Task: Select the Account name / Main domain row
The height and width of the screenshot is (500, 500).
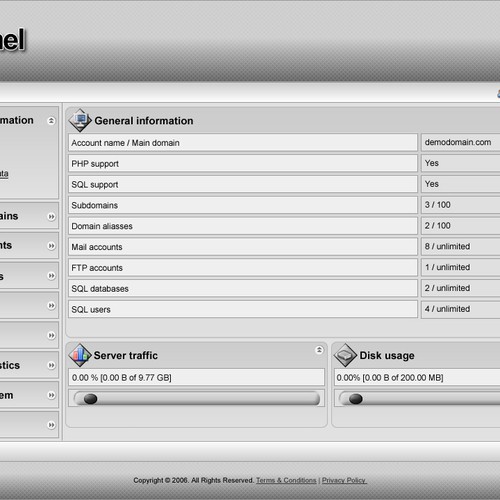Action: (243, 143)
